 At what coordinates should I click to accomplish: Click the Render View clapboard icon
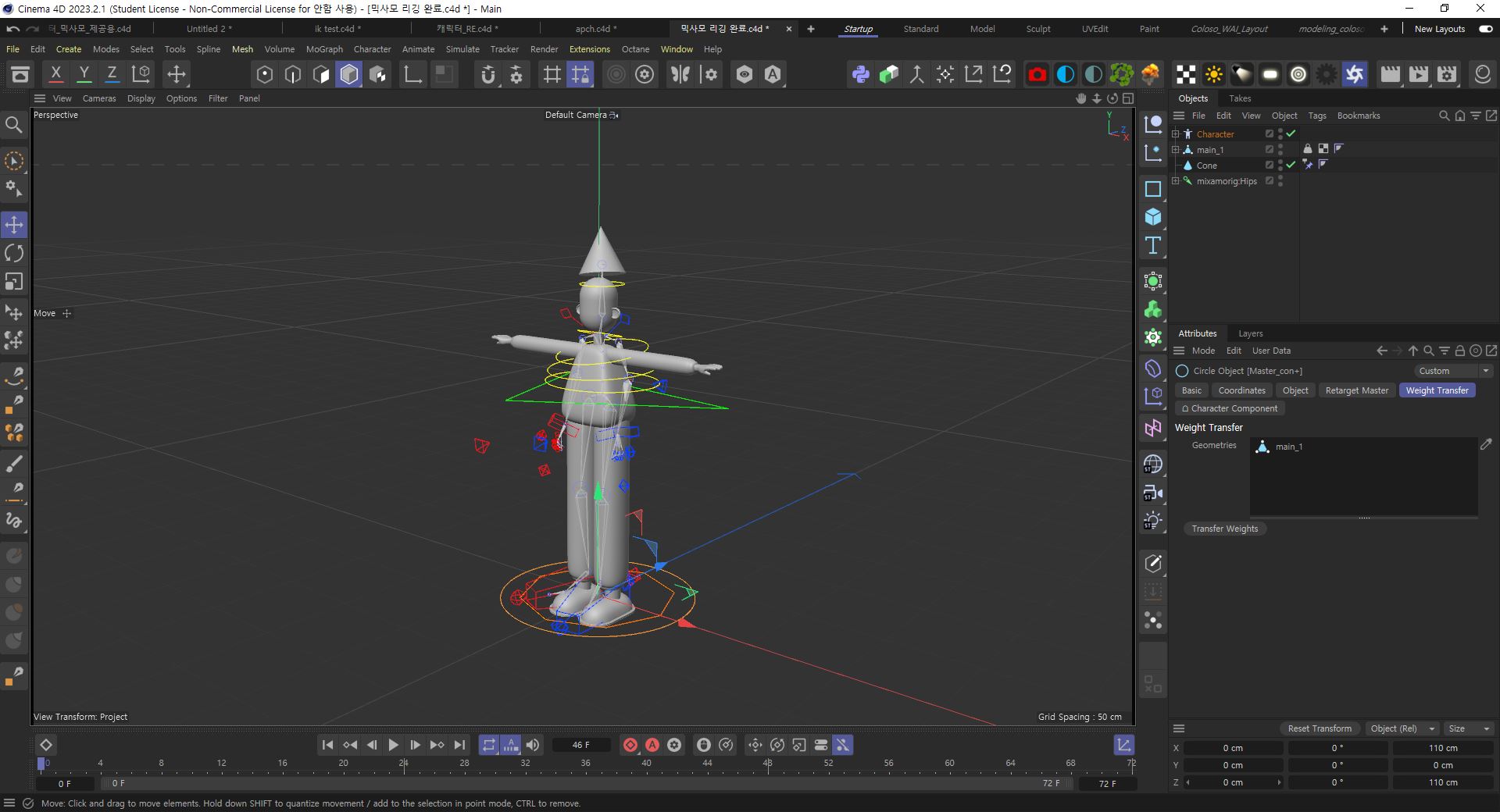click(1390, 74)
